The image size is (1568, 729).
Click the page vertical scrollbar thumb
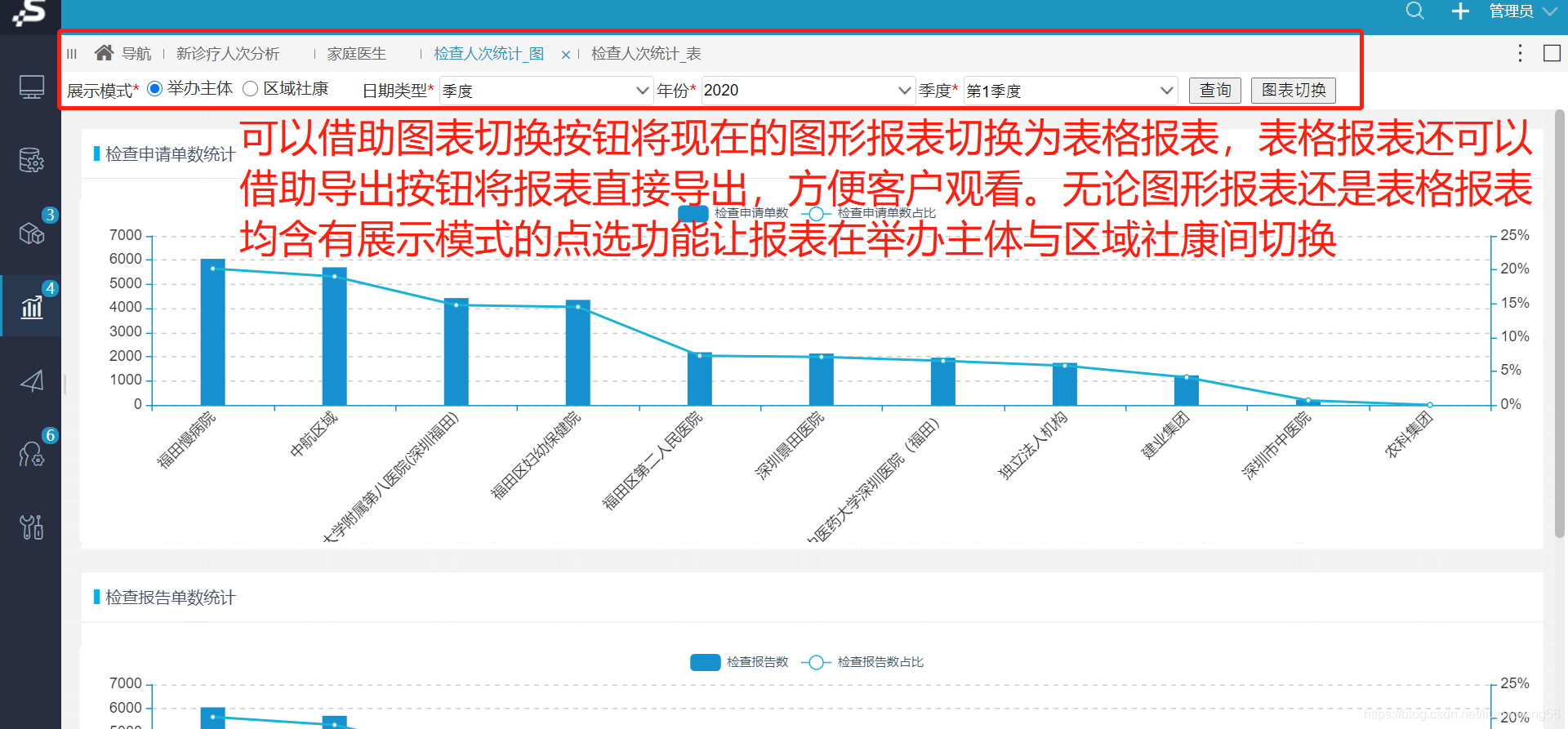tap(1559, 325)
